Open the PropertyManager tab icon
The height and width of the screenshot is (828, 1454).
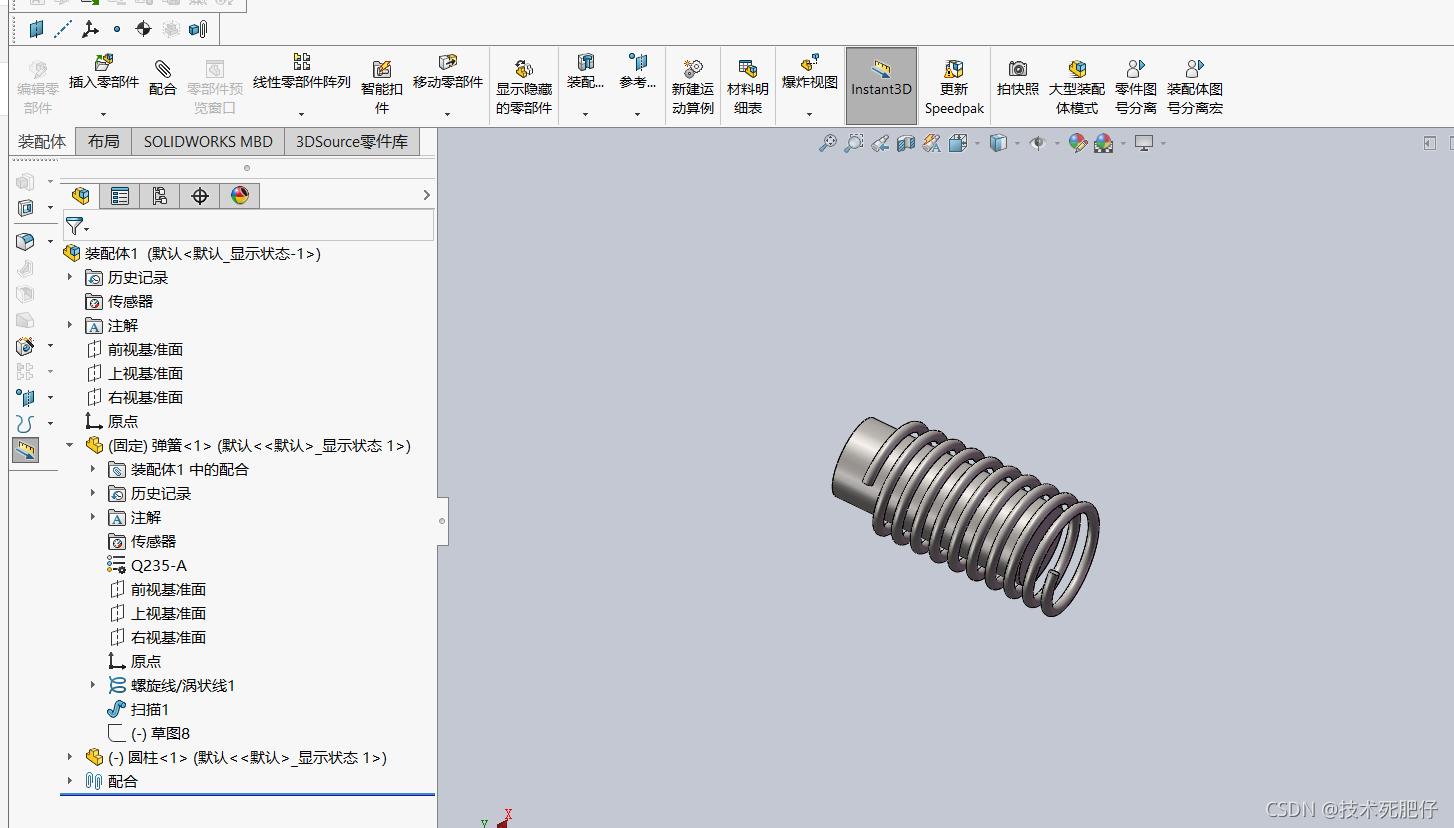120,196
